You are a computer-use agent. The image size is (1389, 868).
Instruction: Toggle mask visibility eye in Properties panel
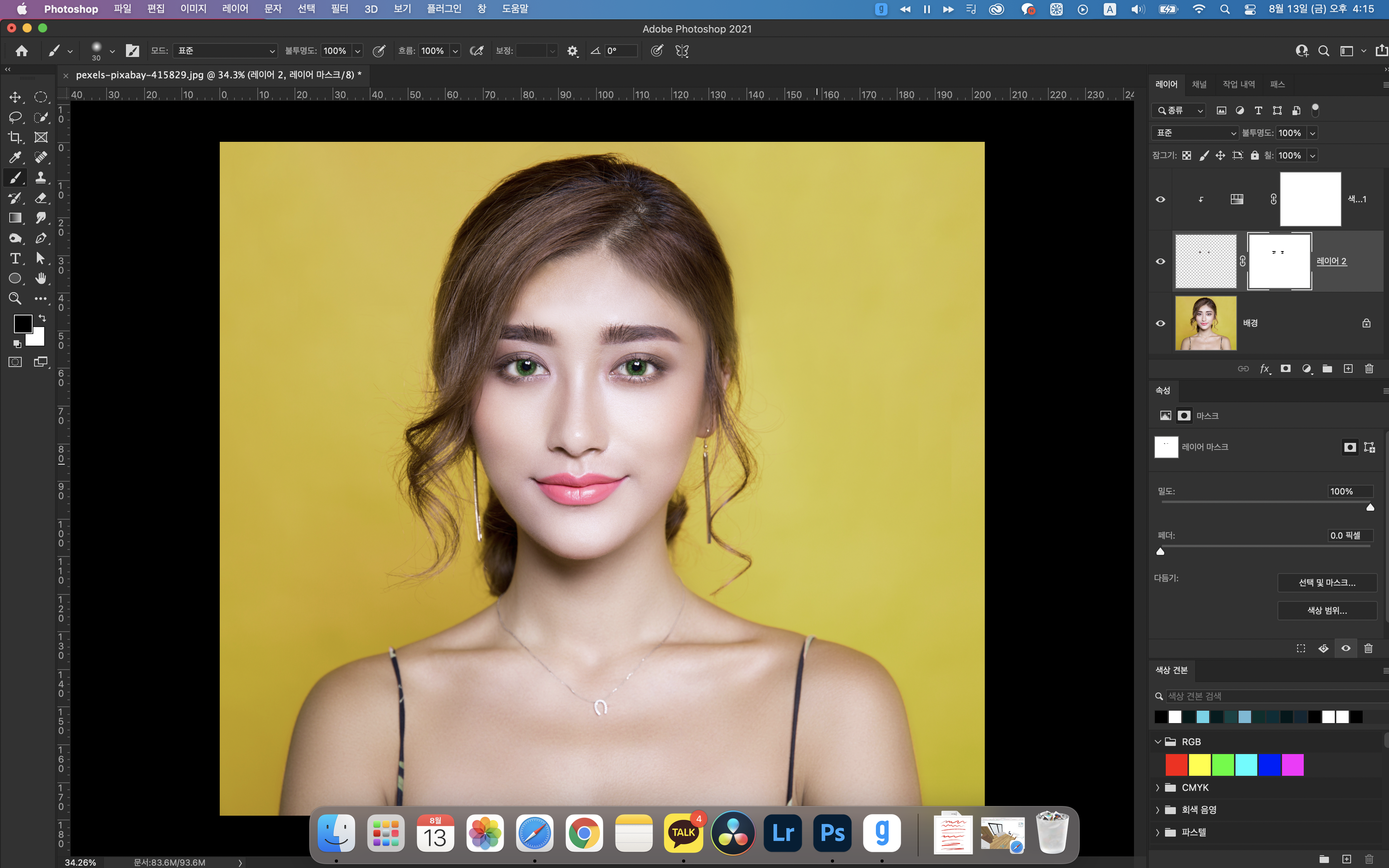pyautogui.click(x=1345, y=648)
